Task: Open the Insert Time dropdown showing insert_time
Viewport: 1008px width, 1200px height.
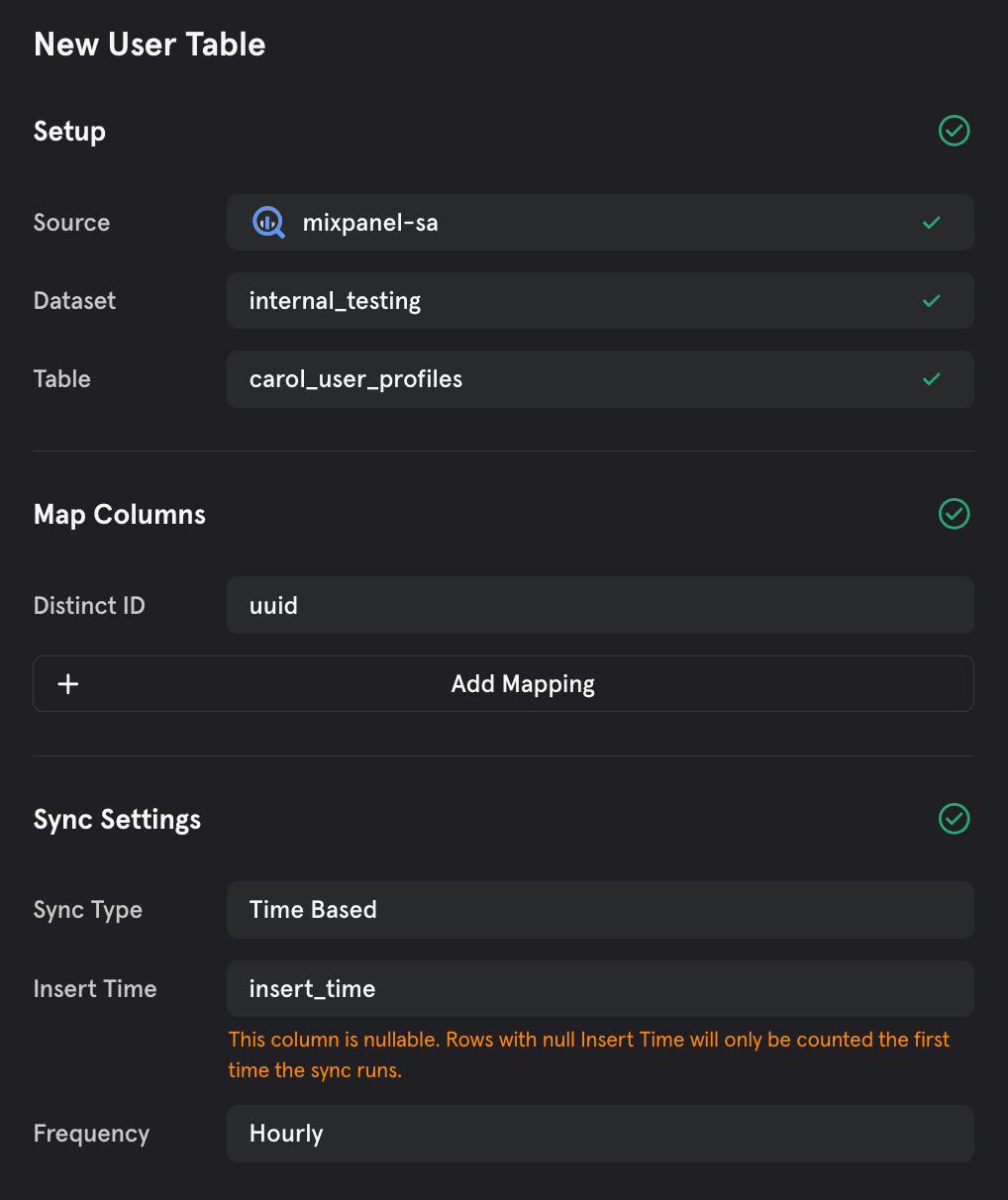Action: (599, 988)
